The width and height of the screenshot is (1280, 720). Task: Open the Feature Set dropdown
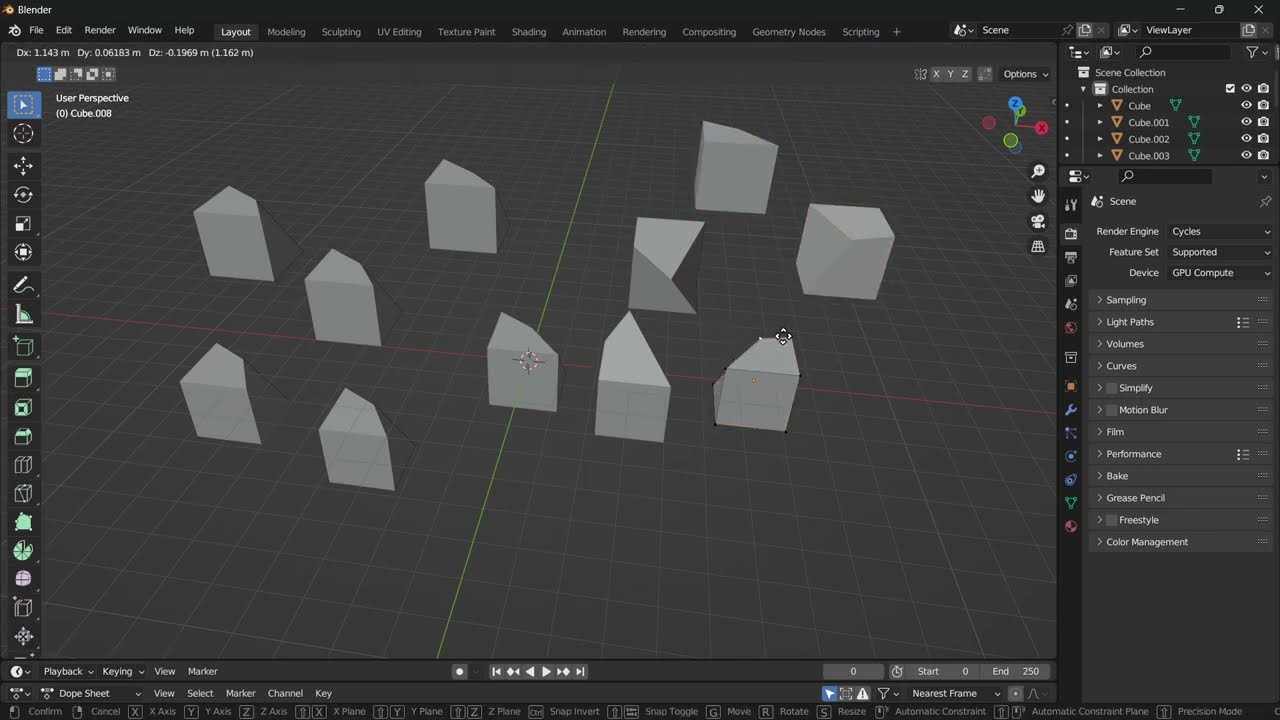click(x=1219, y=252)
